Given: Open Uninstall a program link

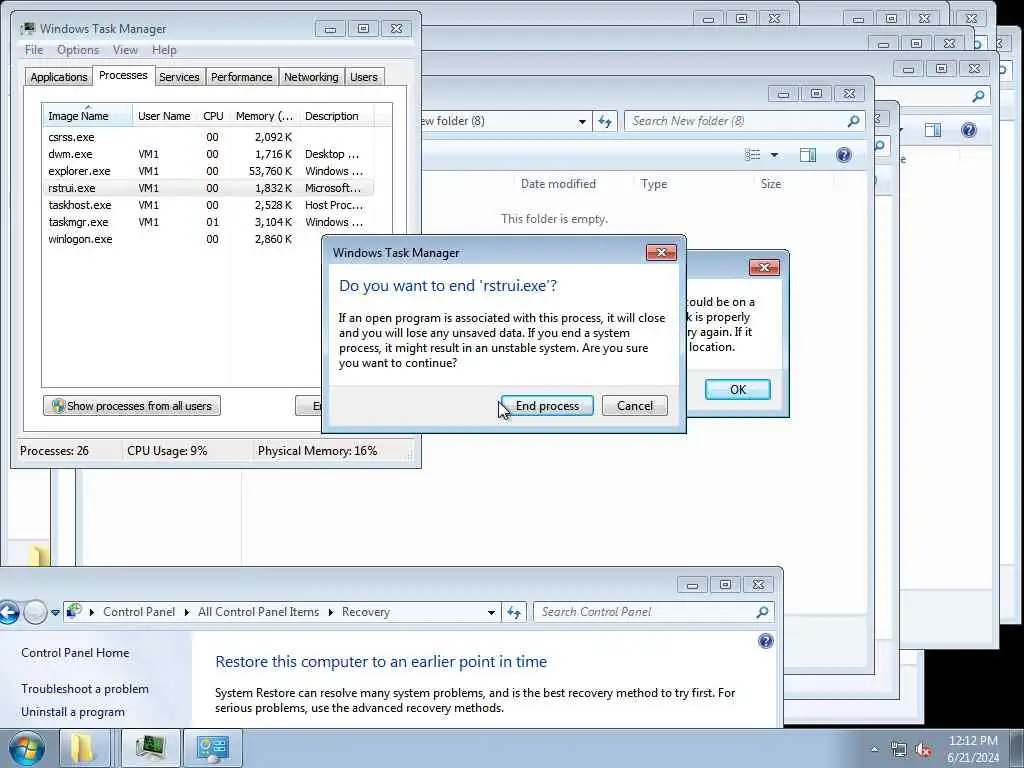Looking at the screenshot, I should click(x=72, y=712).
